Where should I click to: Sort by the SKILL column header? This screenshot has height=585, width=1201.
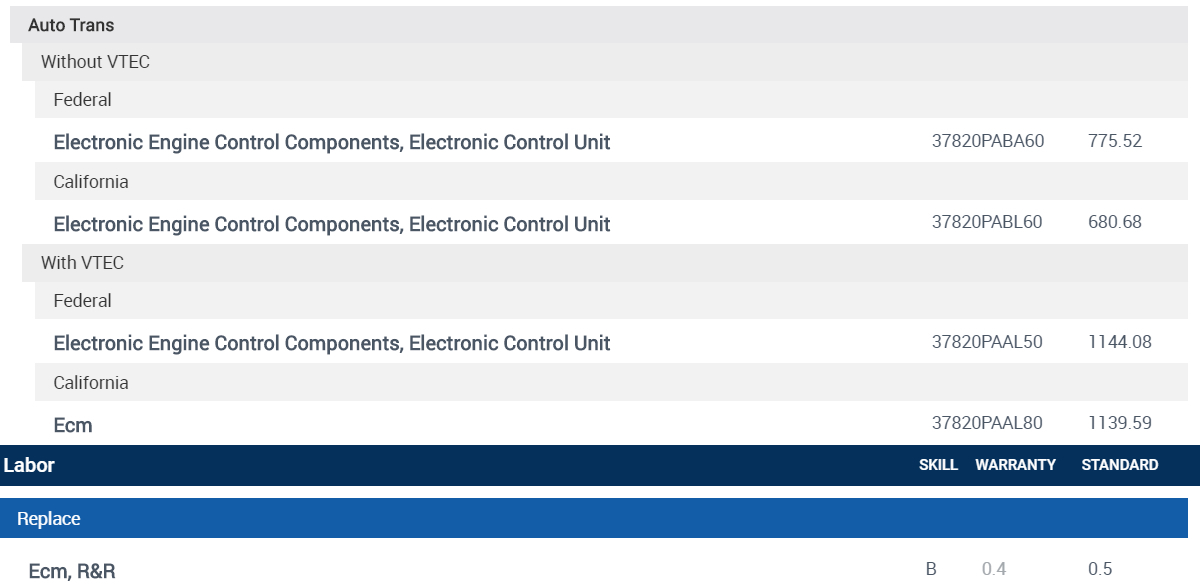click(938, 465)
